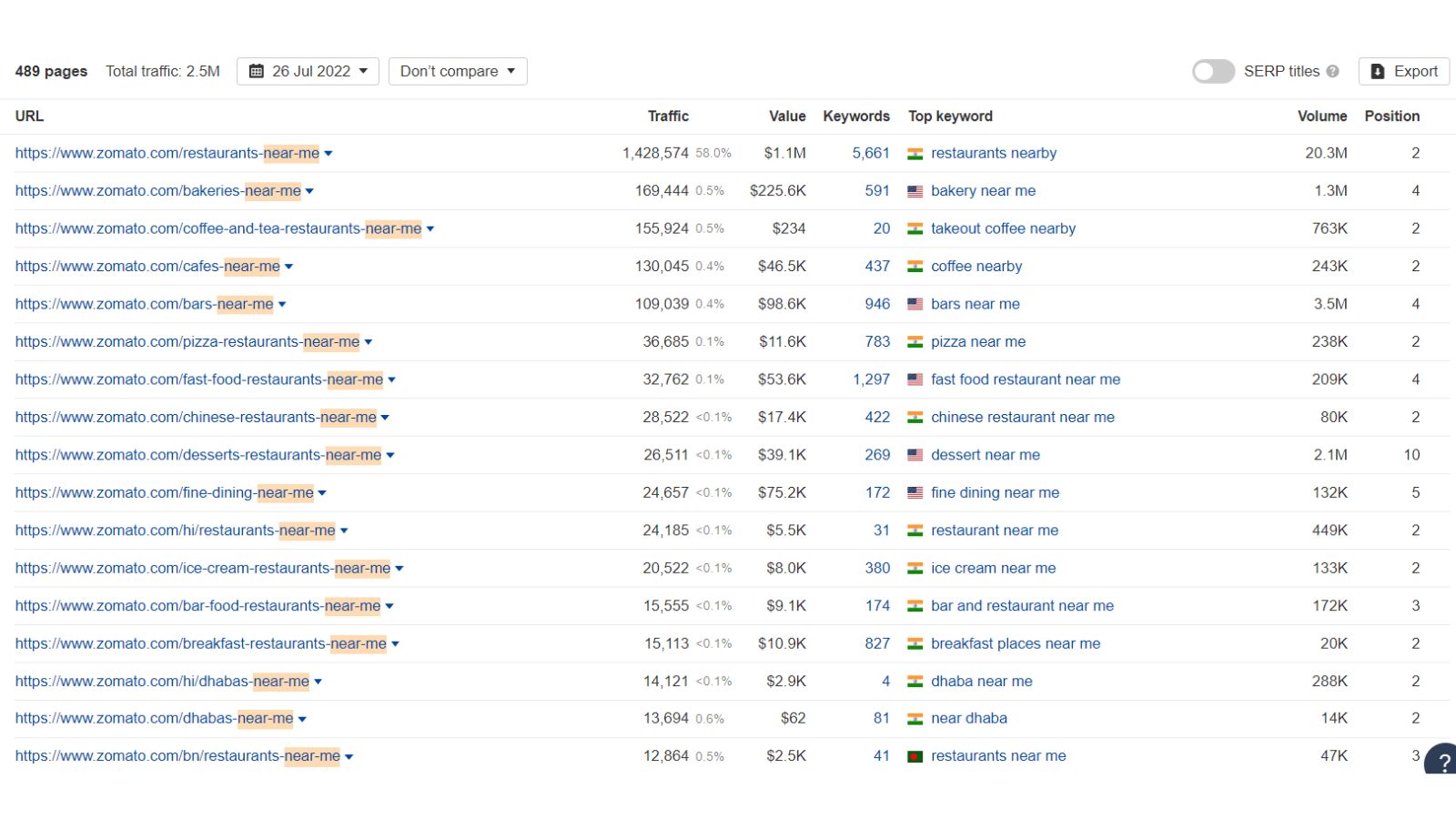Expand the arrow after pizza-restaurants-near-me URL
The height and width of the screenshot is (819, 1456).
369,342
